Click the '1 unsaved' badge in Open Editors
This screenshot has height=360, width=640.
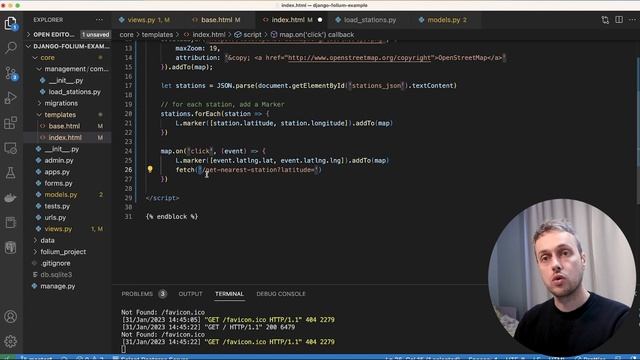(95, 35)
